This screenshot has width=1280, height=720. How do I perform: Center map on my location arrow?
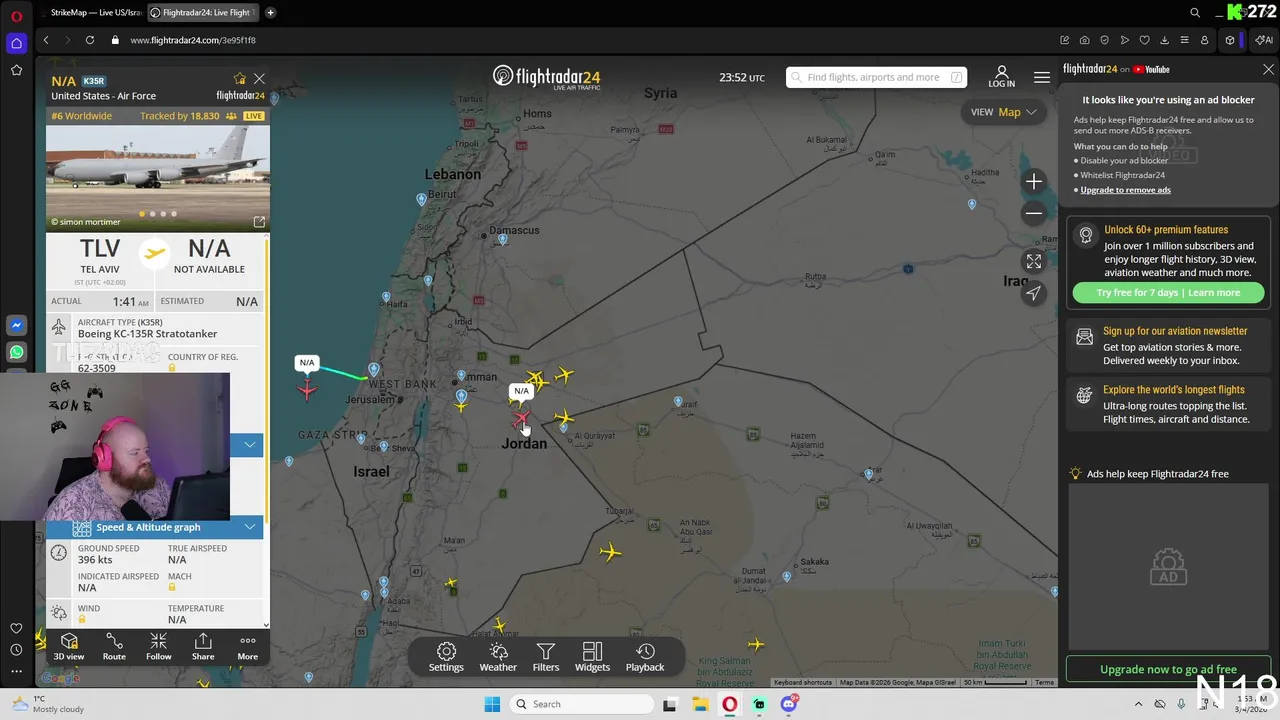click(x=1034, y=293)
